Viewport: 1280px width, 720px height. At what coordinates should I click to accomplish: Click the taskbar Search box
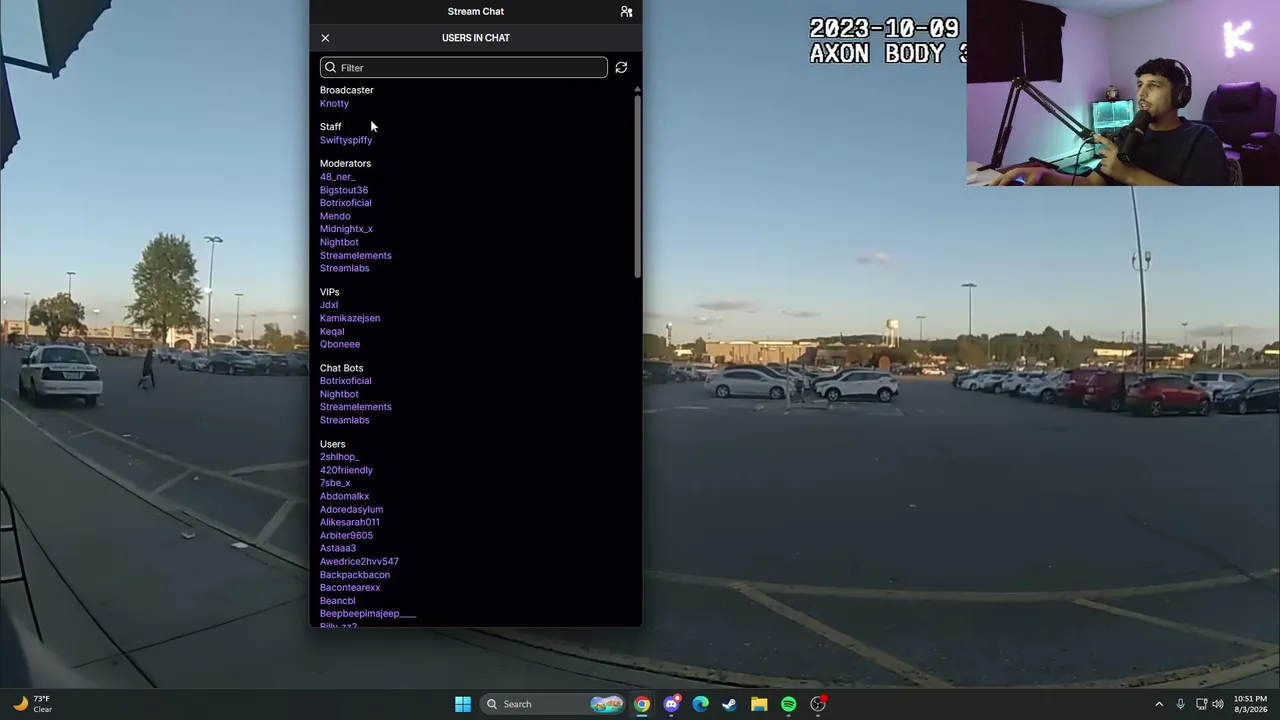pyautogui.click(x=553, y=704)
